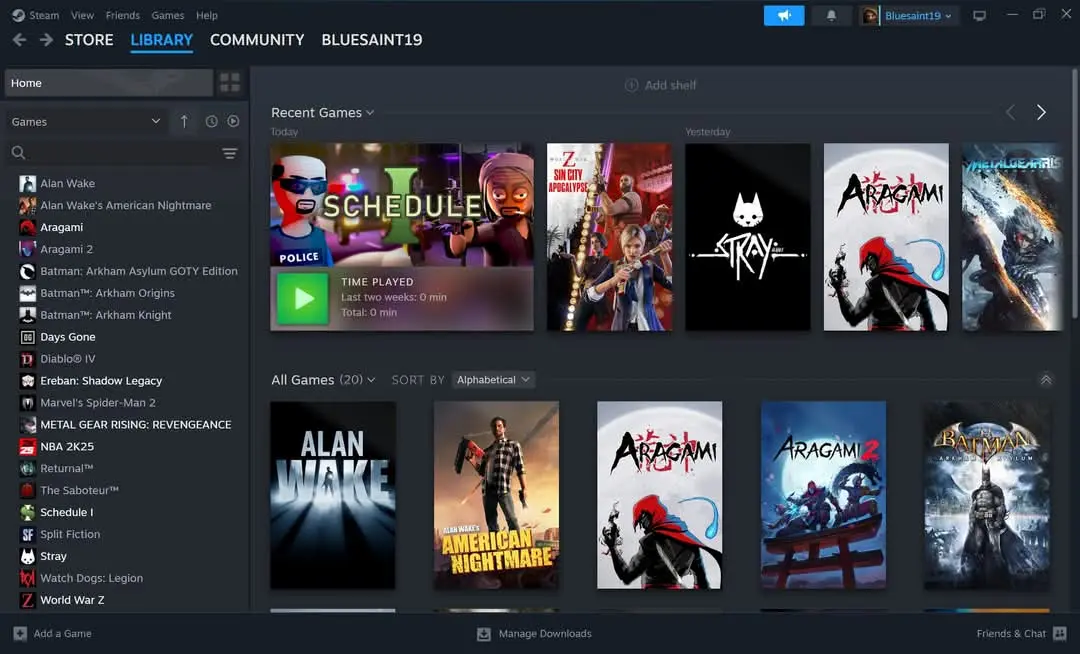This screenshot has height=654, width=1080.
Task: Toggle the ready-to-play filter icon
Action: coord(233,121)
